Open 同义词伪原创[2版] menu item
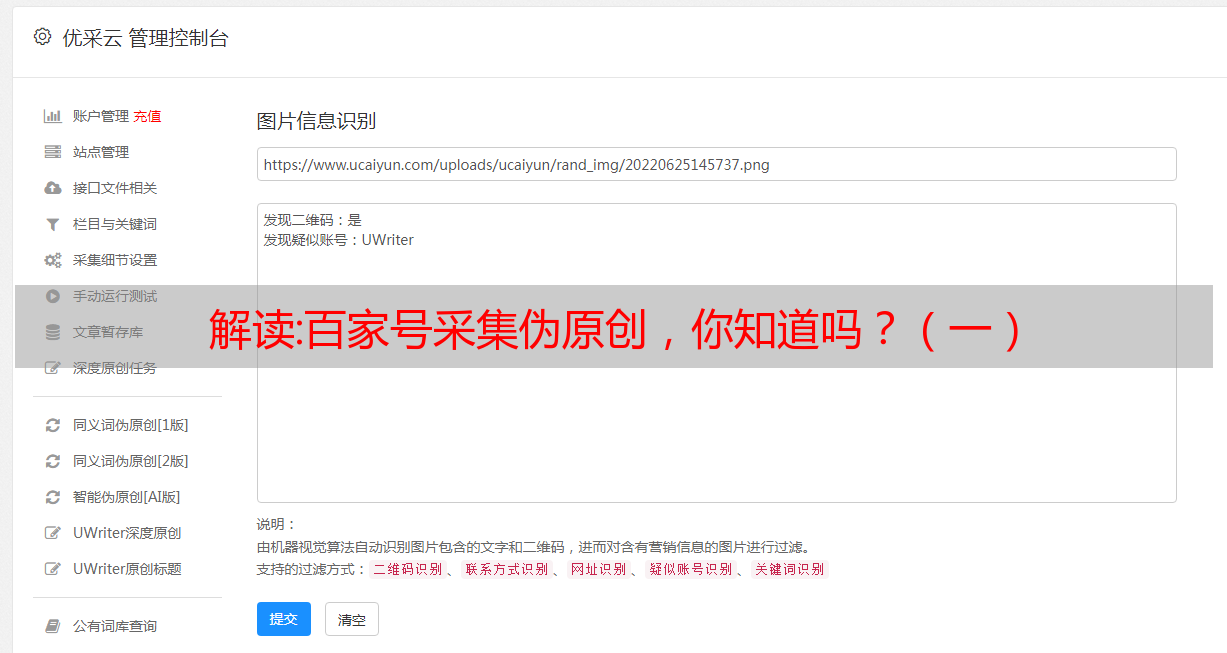Image resolution: width=1227 pixels, height=653 pixels. click(130, 461)
